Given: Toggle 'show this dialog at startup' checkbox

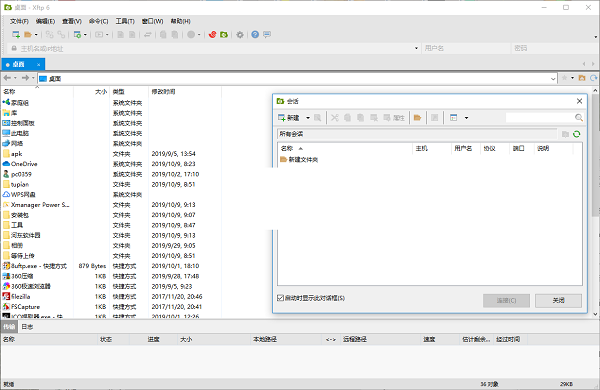Looking at the screenshot, I should [280, 298].
